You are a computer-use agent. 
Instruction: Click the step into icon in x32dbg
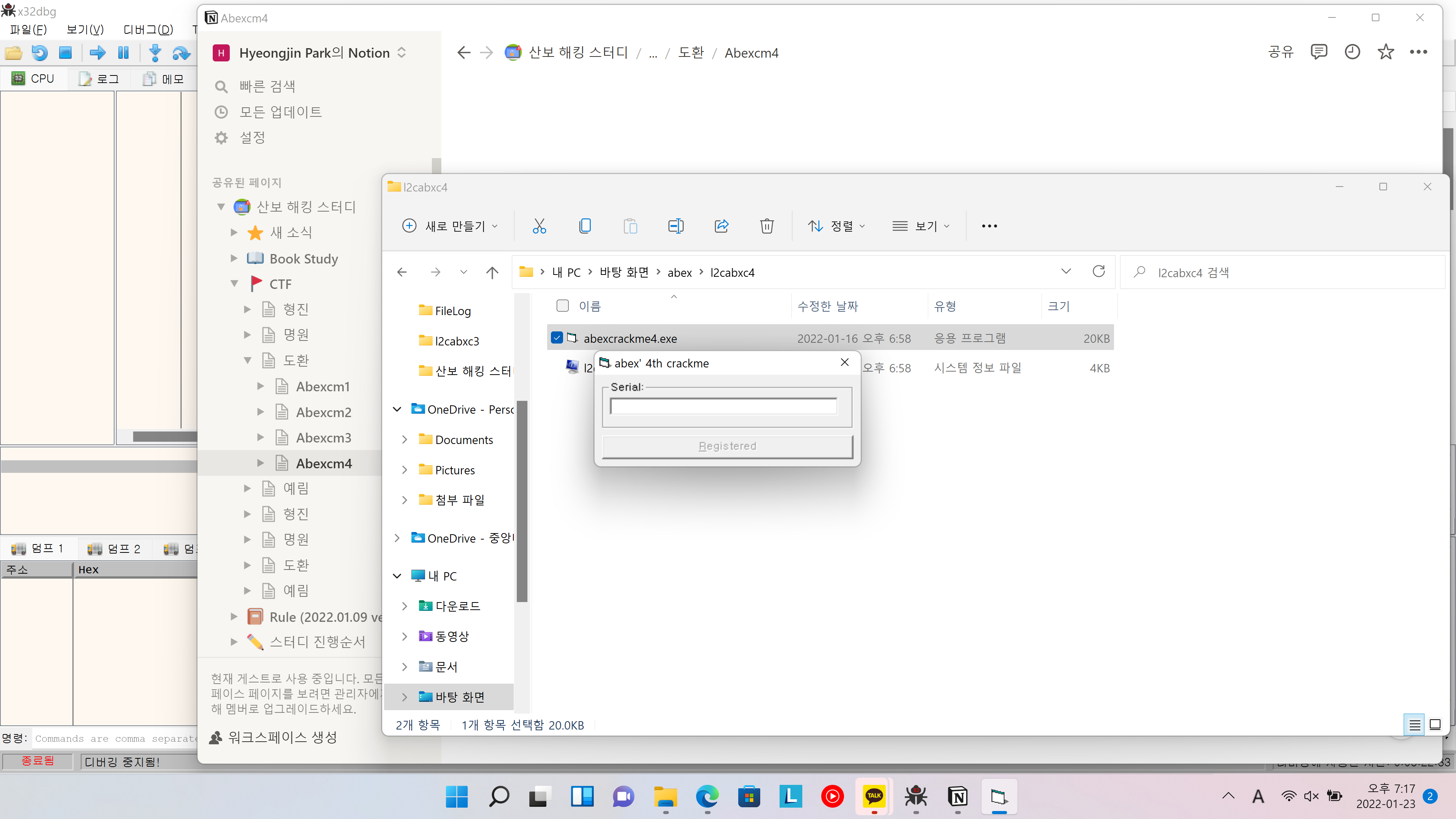[x=155, y=53]
